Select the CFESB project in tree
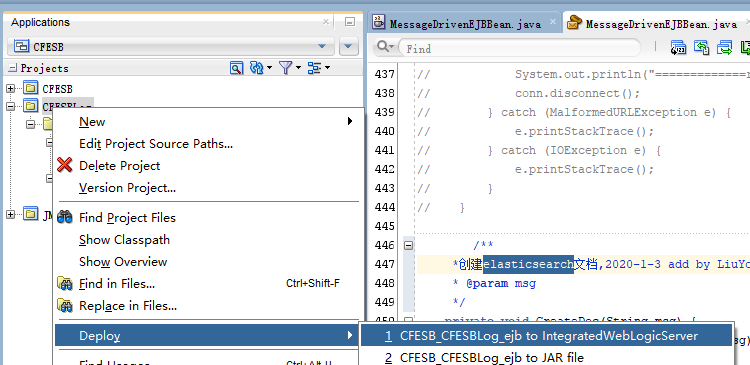The width and height of the screenshot is (750, 365). click(x=57, y=89)
